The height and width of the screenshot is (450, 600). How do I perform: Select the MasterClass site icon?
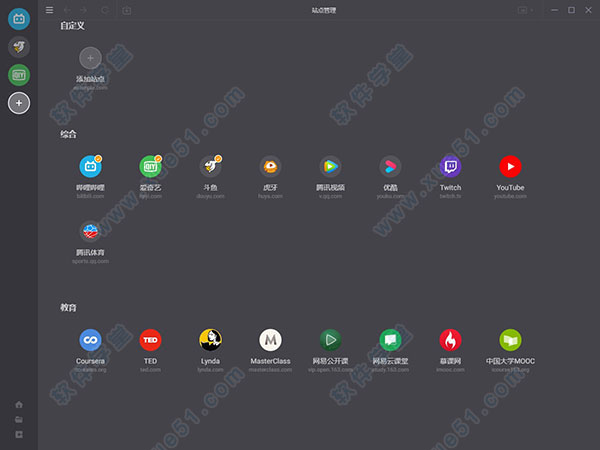pyautogui.click(x=270, y=340)
